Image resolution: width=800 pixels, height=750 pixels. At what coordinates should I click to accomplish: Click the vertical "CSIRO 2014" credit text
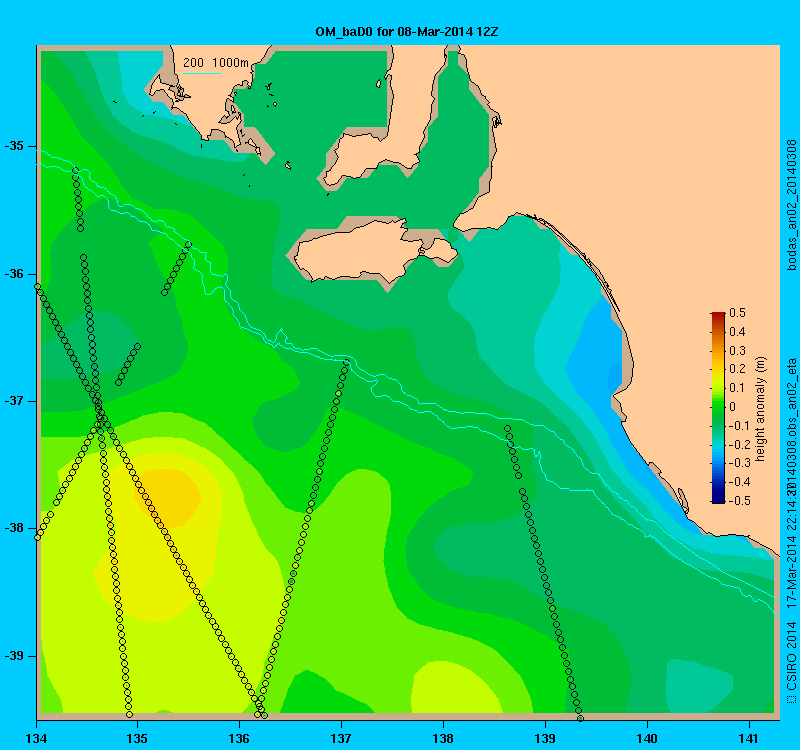pos(791,655)
